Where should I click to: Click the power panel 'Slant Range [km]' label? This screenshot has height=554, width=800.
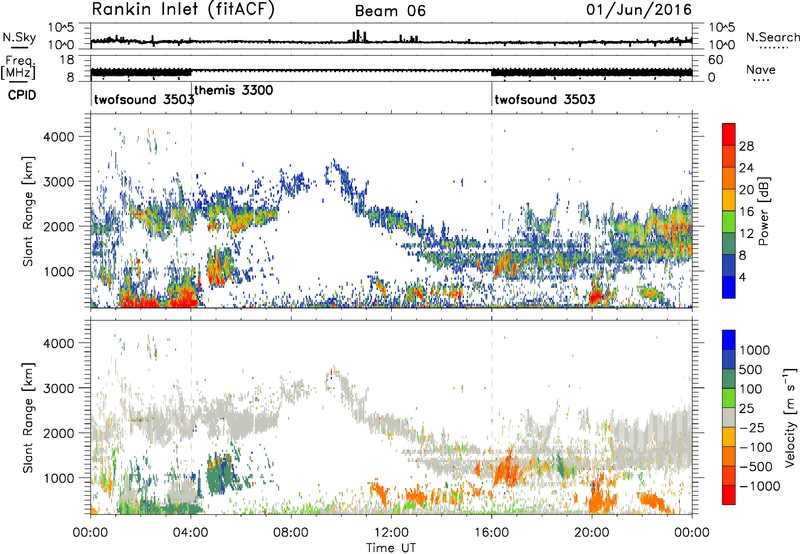point(28,211)
